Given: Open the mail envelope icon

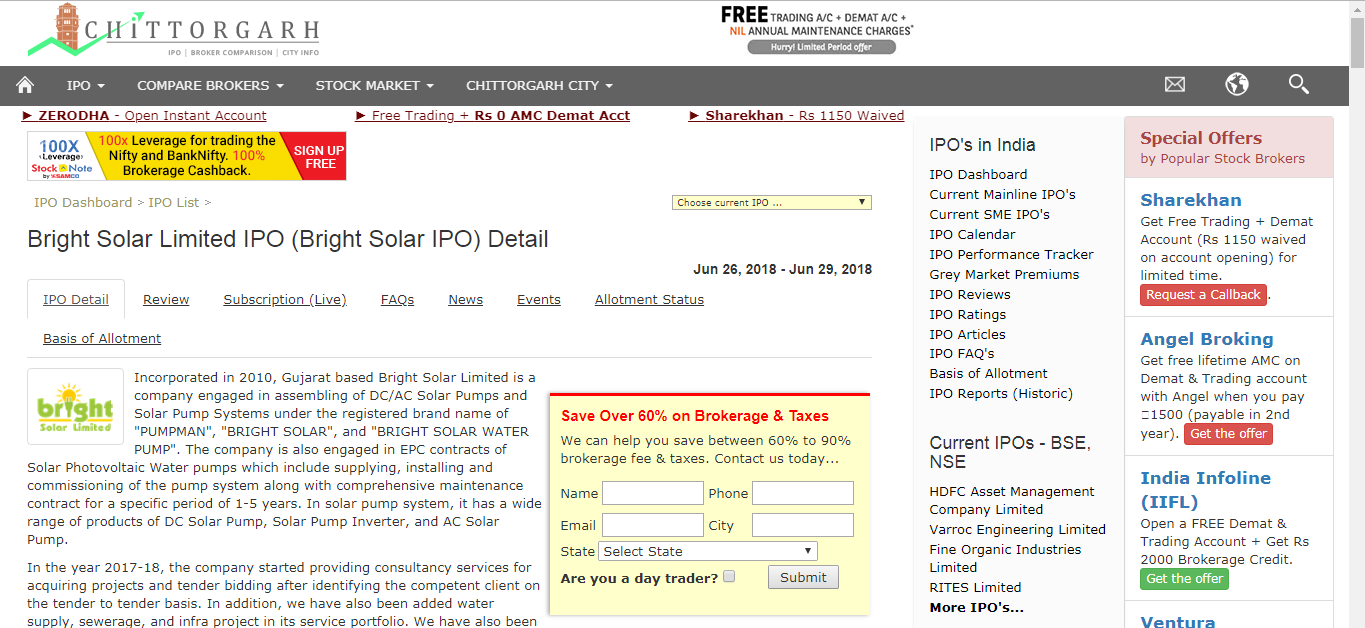Looking at the screenshot, I should (1175, 85).
